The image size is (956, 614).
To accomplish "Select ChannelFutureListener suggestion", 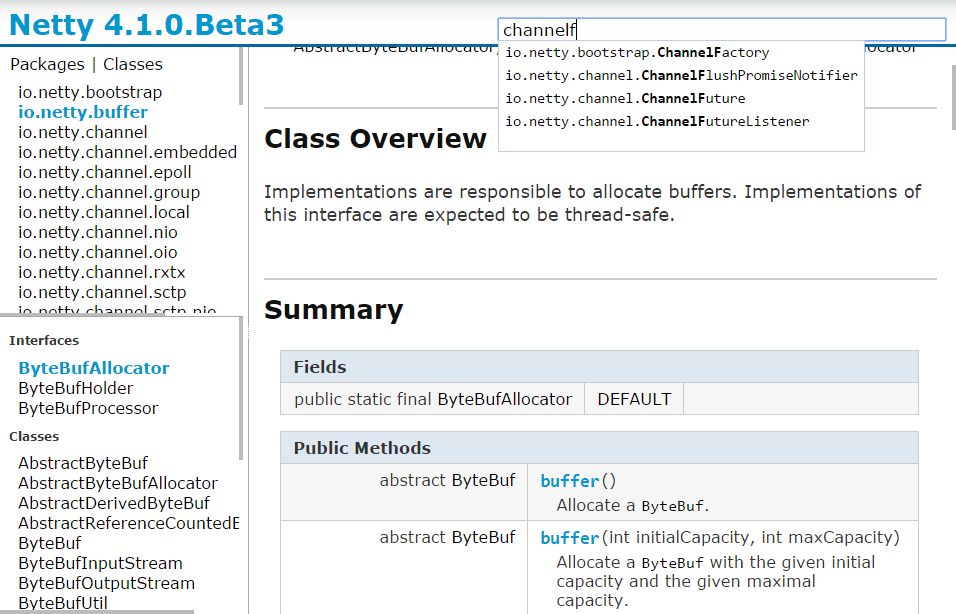I will click(x=657, y=121).
